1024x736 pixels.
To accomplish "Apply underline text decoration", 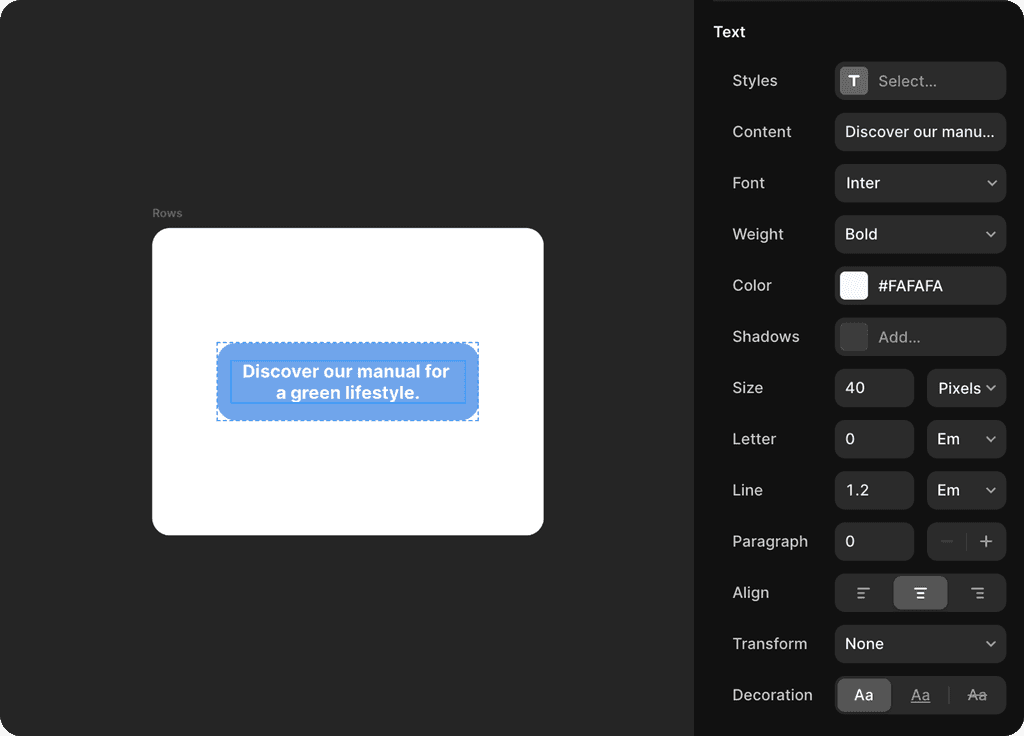I will pyautogui.click(x=919, y=694).
